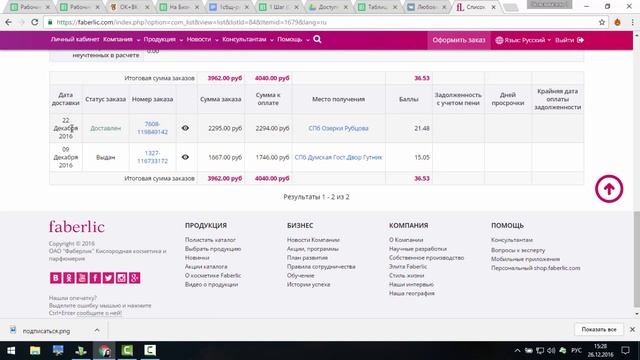
Task: Expand the Консультантам dropdown menu
Action: coord(248,40)
